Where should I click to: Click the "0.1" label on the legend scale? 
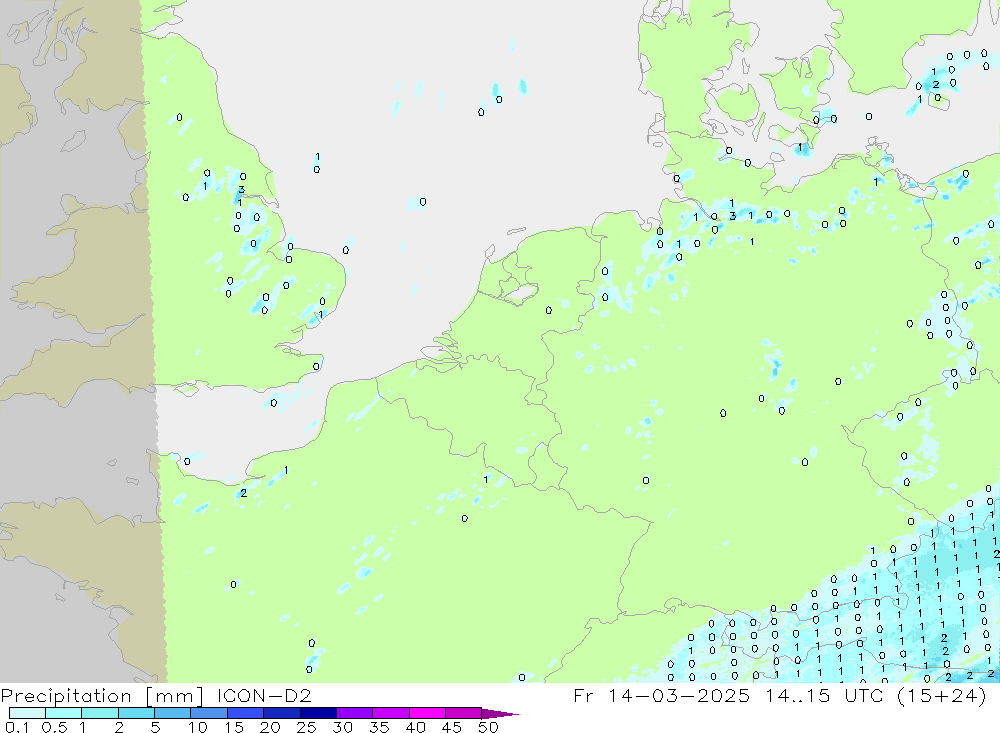click(x=16, y=727)
